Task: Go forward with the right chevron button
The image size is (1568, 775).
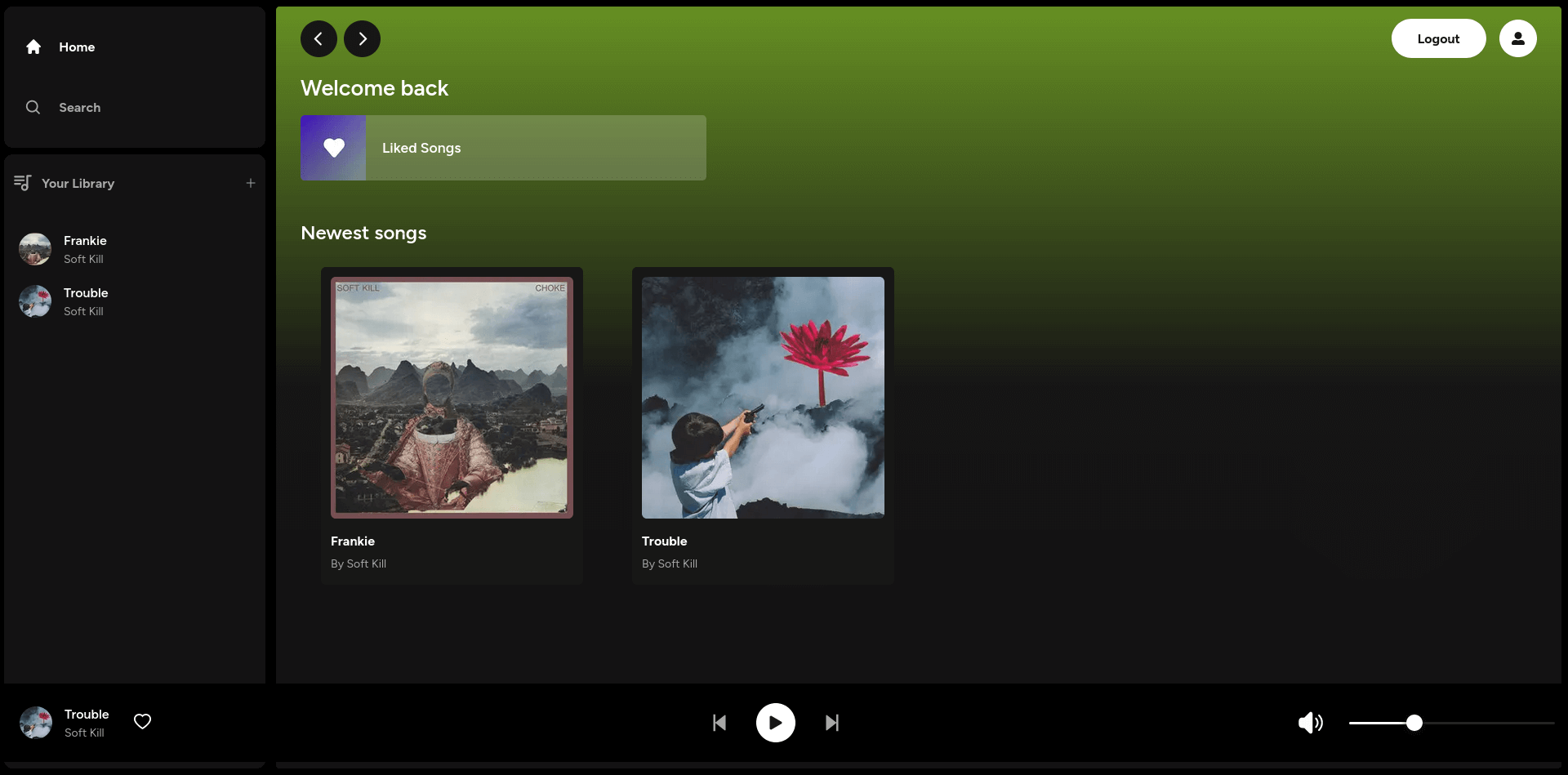Action: tap(362, 38)
